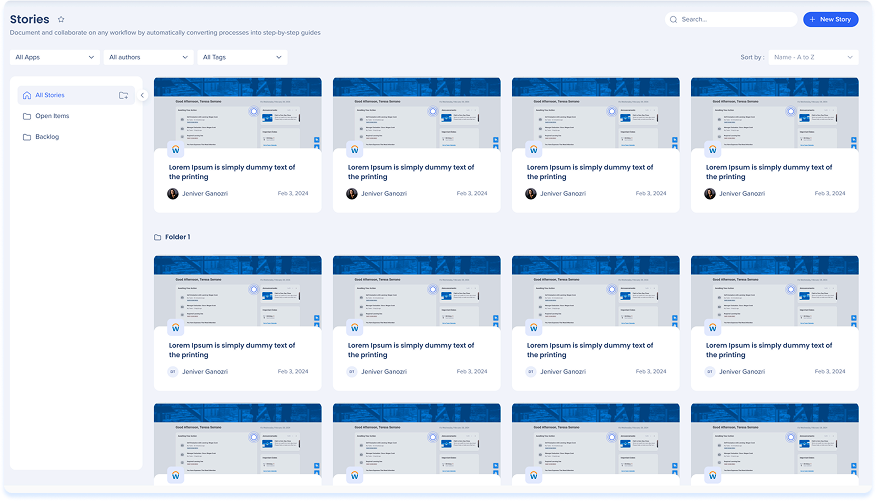Open the Open Items folder
The image size is (876, 501).
(52, 116)
